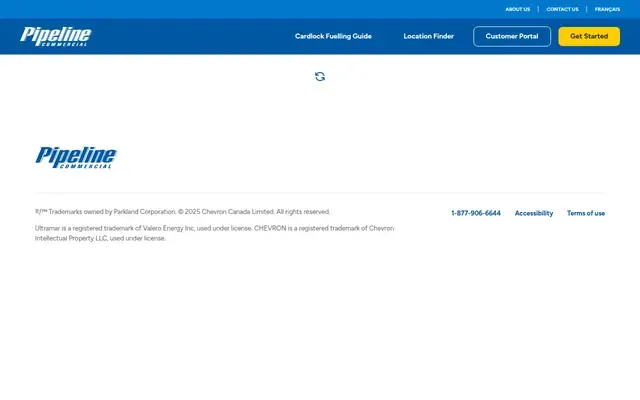Click the refresh loading spinner icon
640x400 pixels.
click(320, 76)
